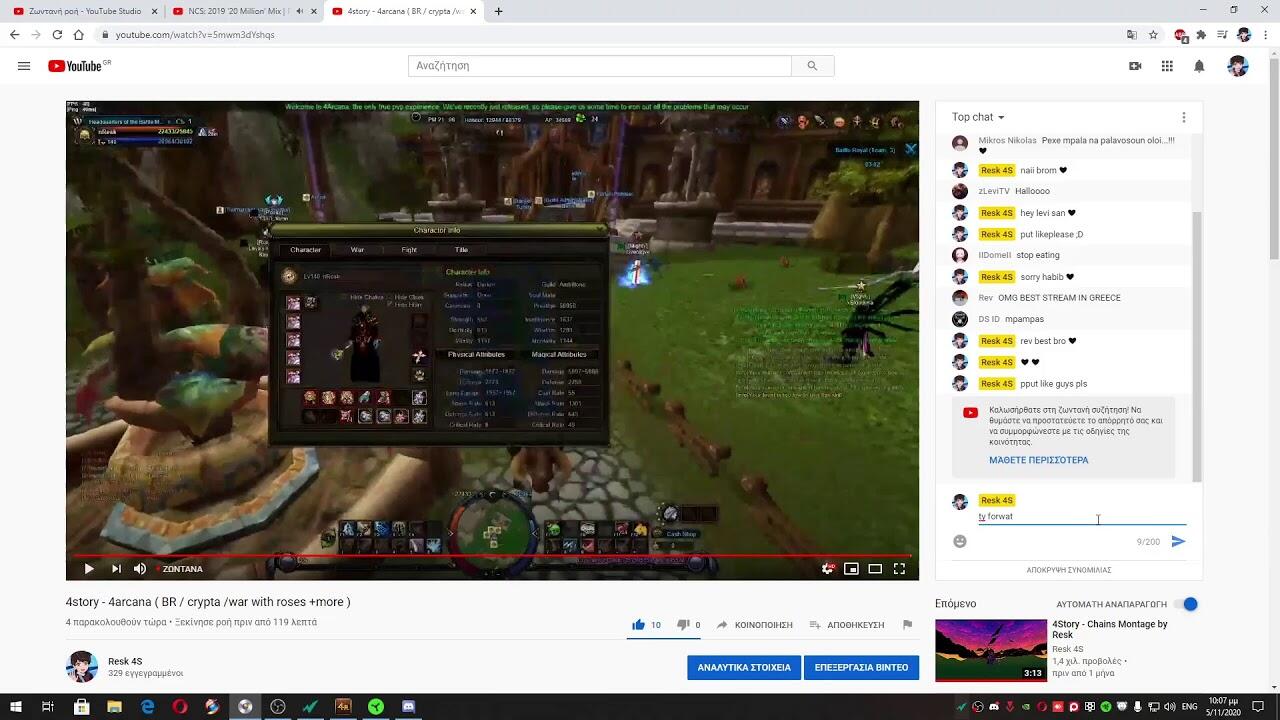Viewport: 1280px width, 720px height.
Task: Click the ΜΑΘΕΤΕ ΠΕΡΙΣΣΟΤΕΡΑ link
Action: point(1038,460)
